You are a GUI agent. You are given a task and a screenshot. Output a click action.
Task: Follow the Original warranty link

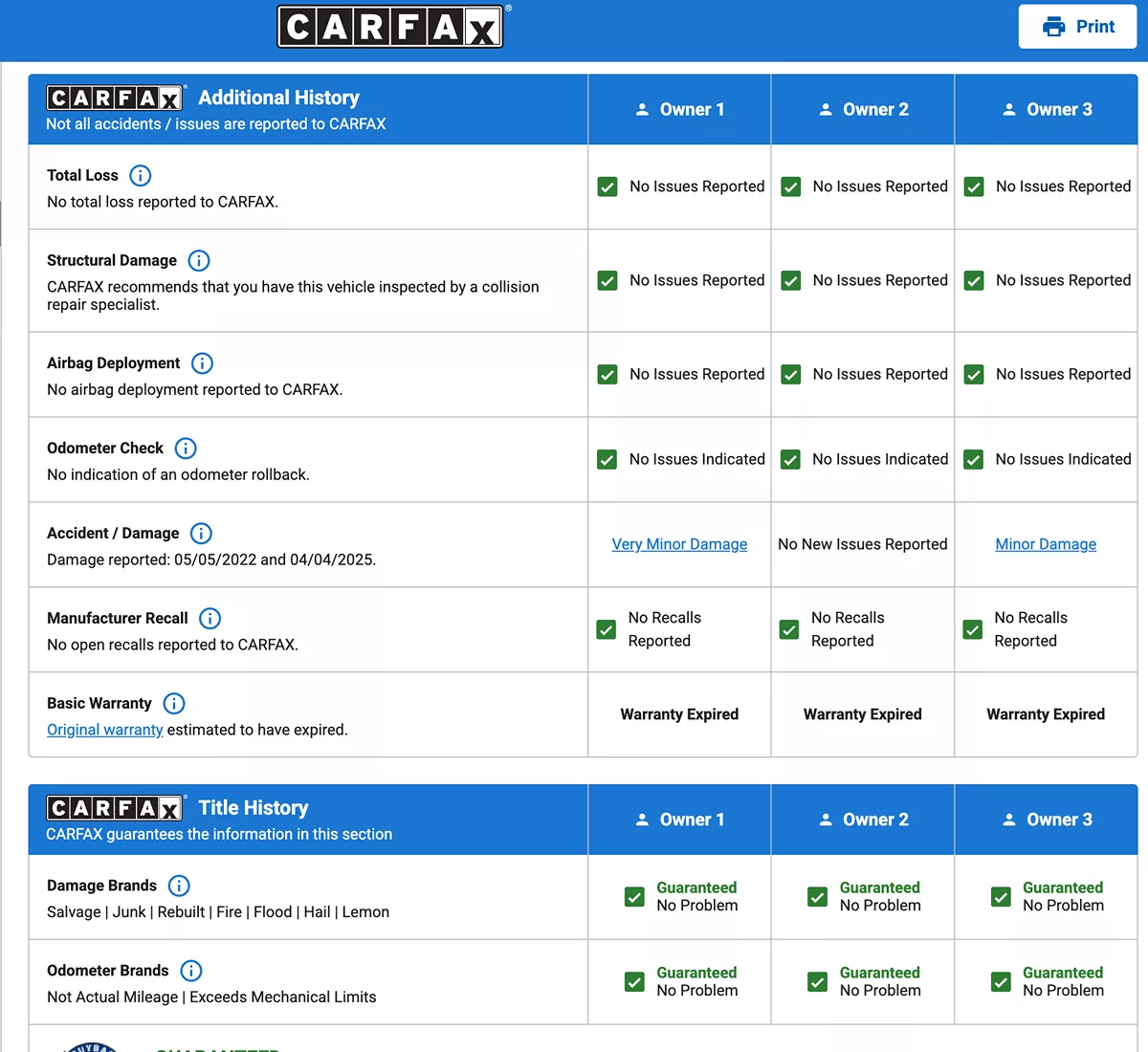point(105,730)
